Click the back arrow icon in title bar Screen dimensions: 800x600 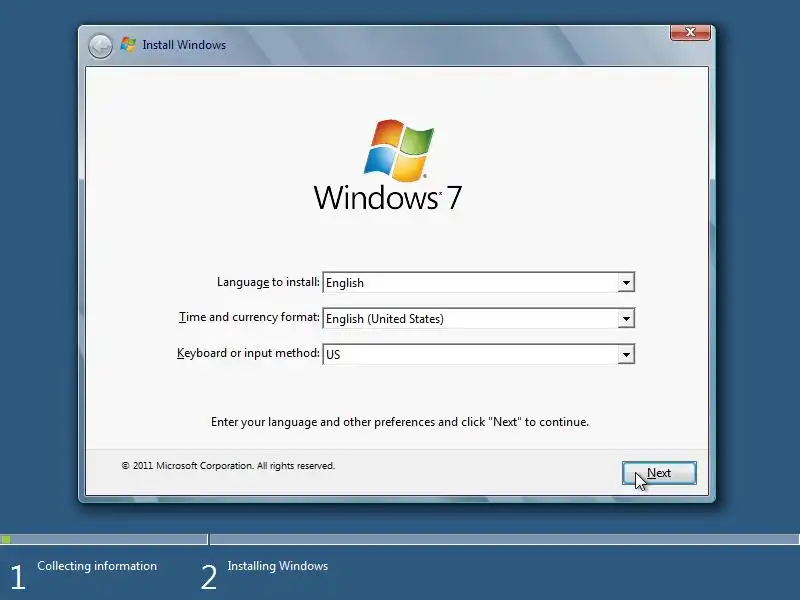[100, 46]
